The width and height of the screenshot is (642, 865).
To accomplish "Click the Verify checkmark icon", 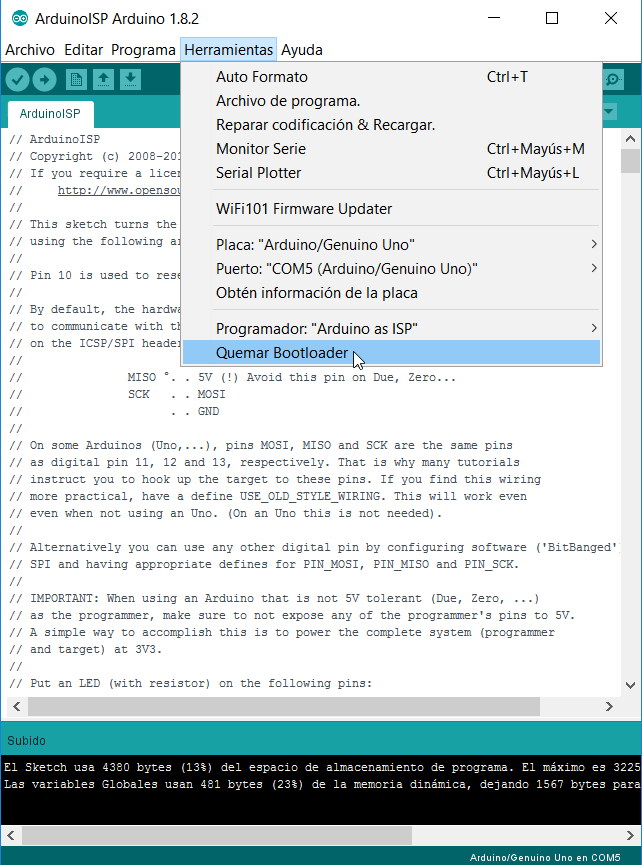I will pos(18,79).
